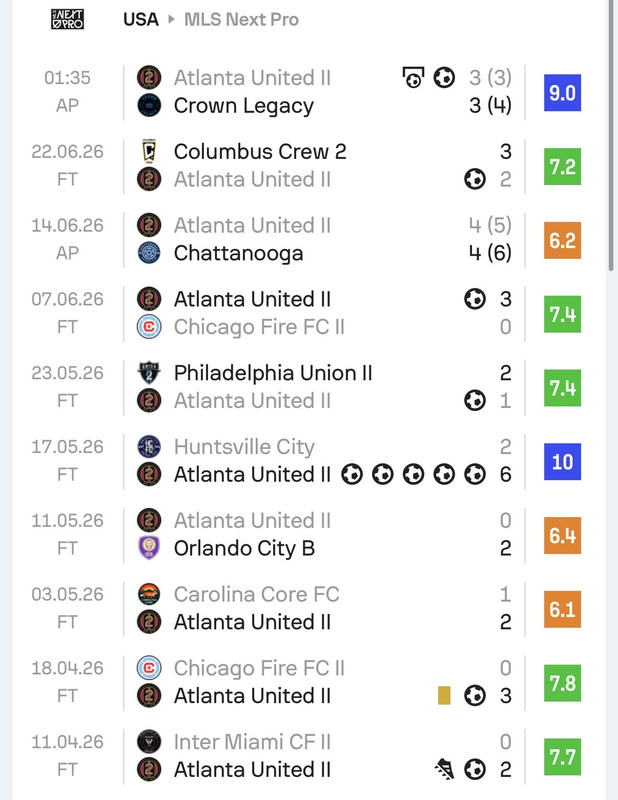Click the Huntsville City team crest
The width and height of the screenshot is (618, 800).
[149, 446]
